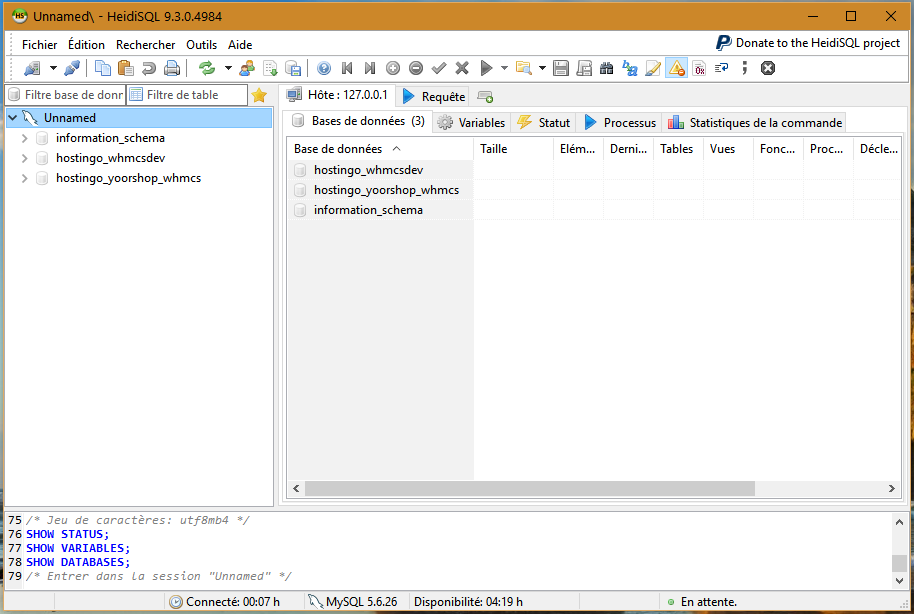Sort by Base de données column header

(380, 149)
